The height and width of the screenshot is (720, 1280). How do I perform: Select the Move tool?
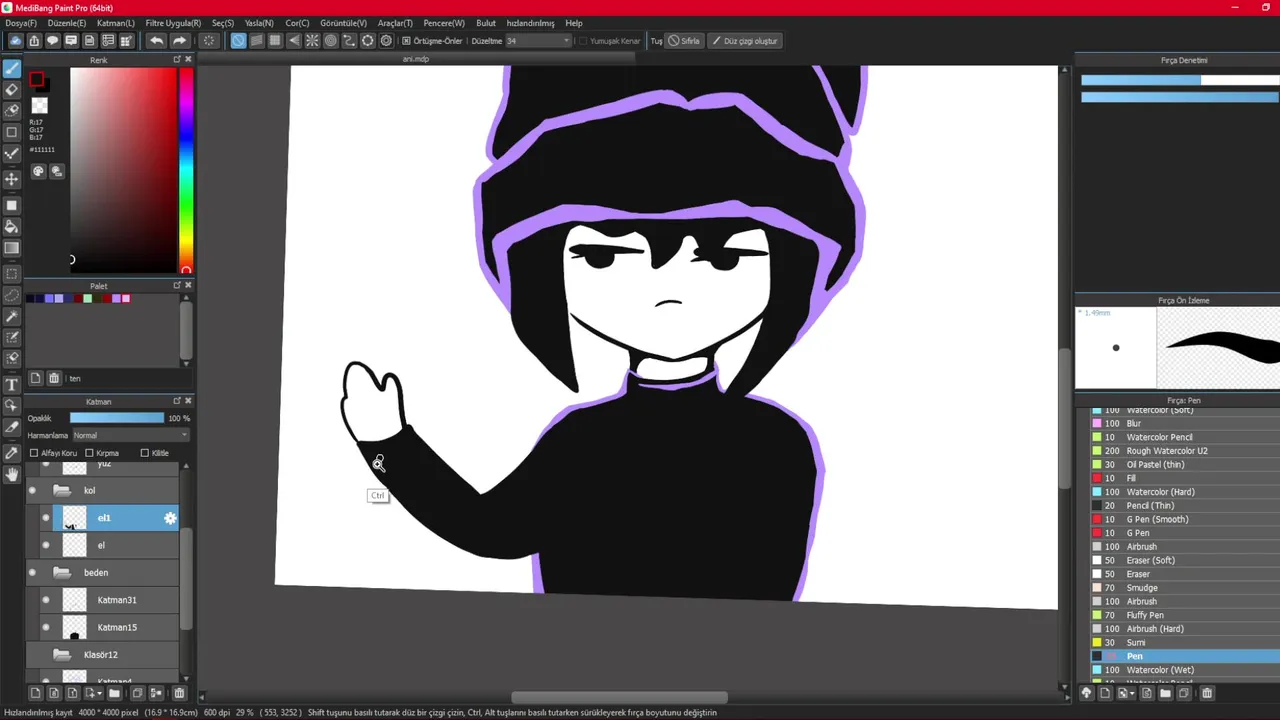point(12,179)
